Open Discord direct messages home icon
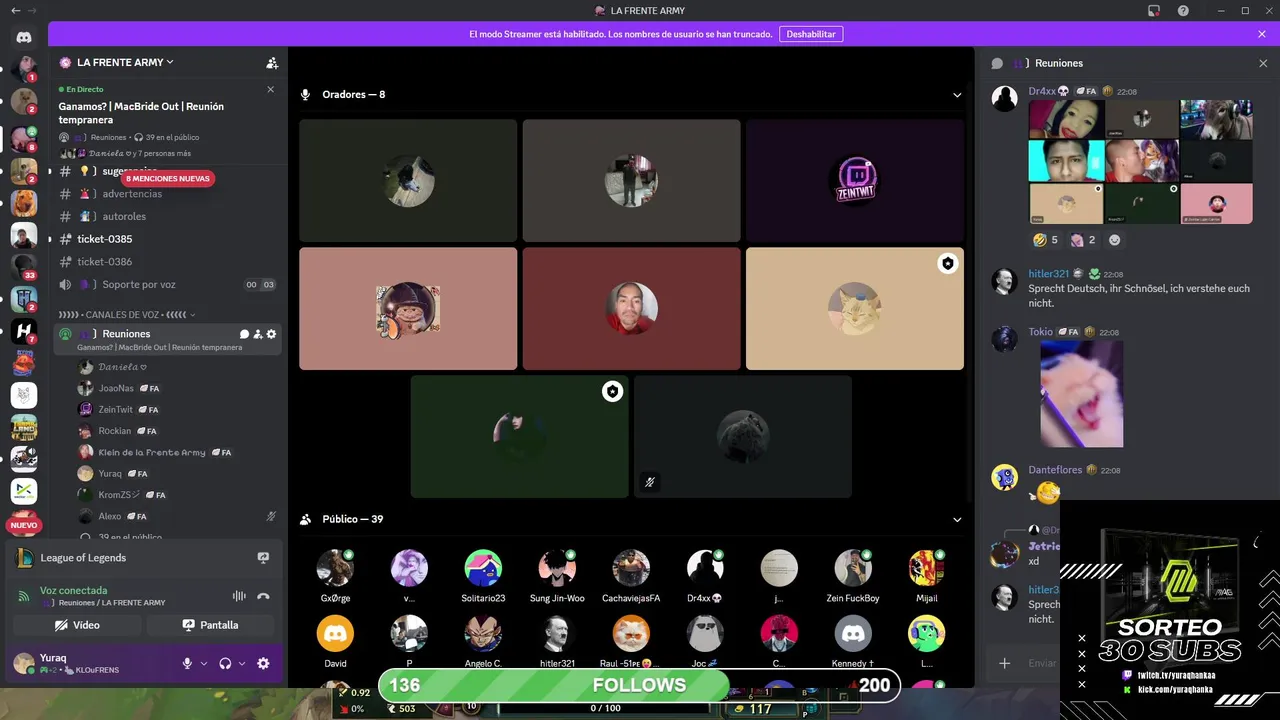Viewport: 1280px width, 720px height. tap(24, 37)
